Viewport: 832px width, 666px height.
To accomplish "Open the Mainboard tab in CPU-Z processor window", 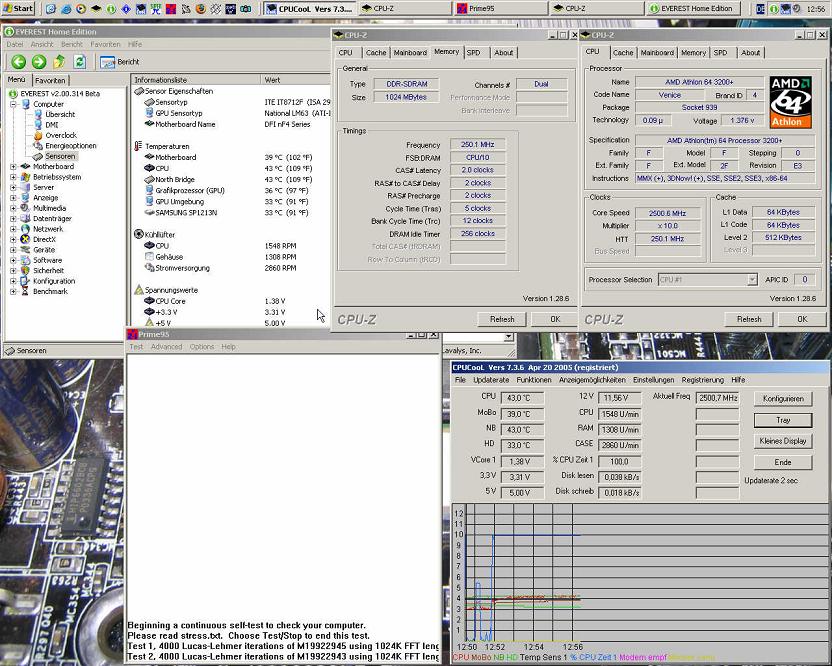I will tap(657, 53).
